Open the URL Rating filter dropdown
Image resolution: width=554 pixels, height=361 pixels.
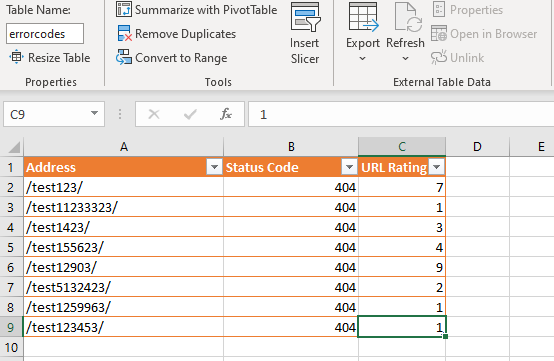click(436, 167)
